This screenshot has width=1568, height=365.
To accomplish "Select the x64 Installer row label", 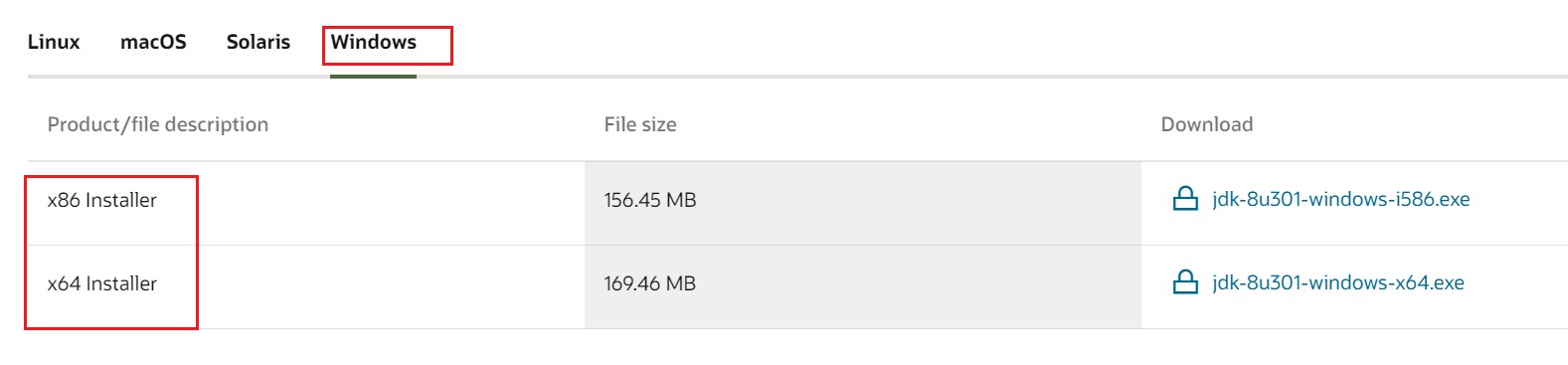I will tap(102, 283).
